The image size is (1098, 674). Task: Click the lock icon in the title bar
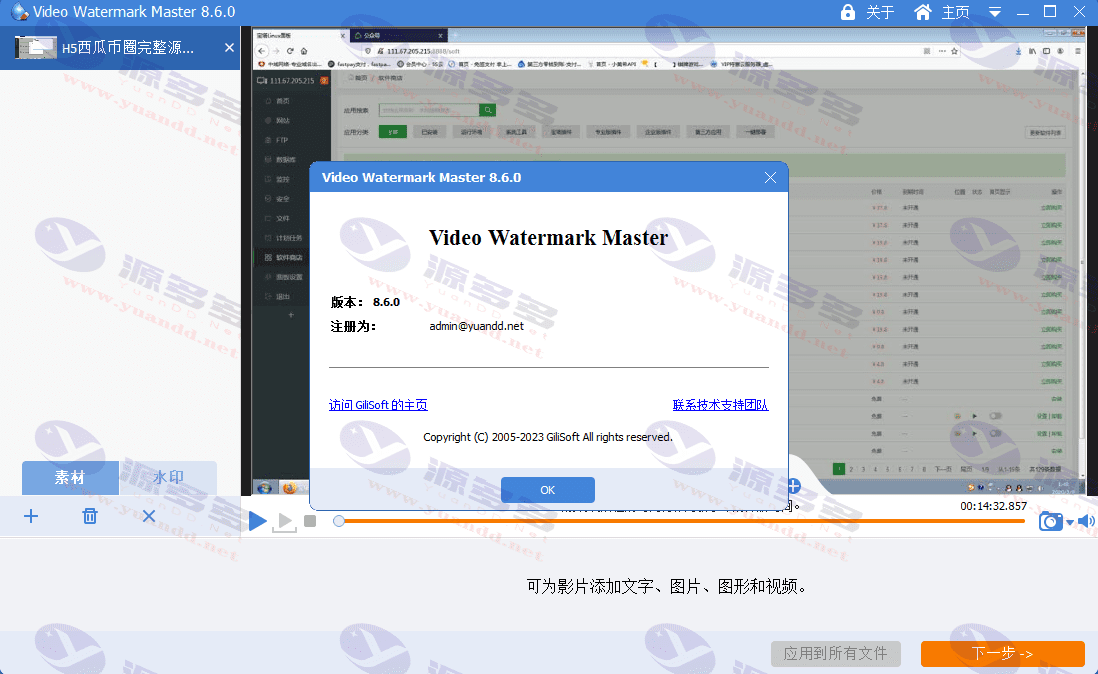coord(847,12)
